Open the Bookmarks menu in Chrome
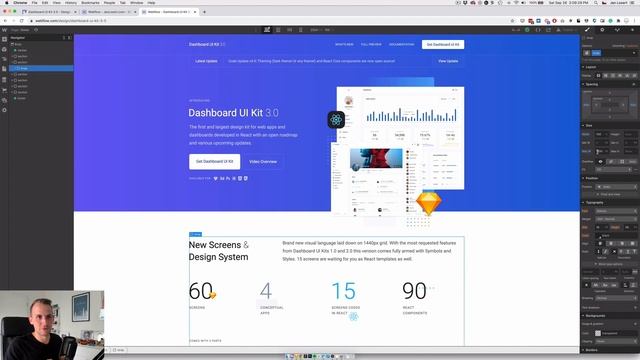 pos(90,2)
